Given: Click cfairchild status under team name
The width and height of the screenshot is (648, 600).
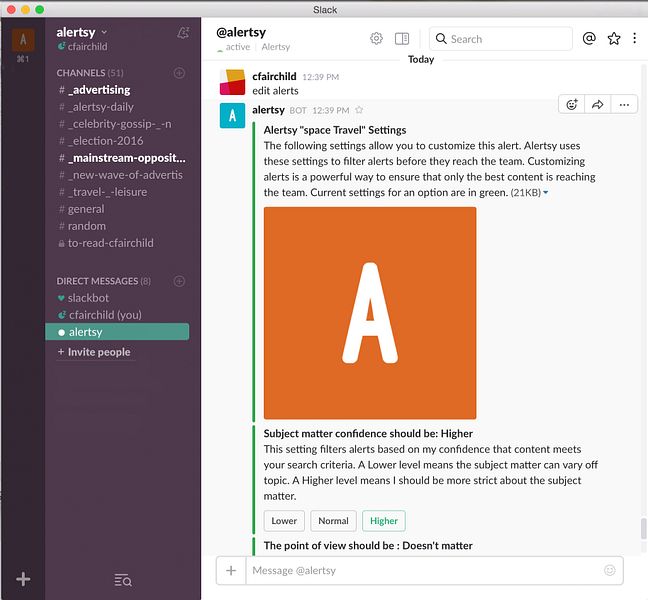Looking at the screenshot, I should point(83,47).
